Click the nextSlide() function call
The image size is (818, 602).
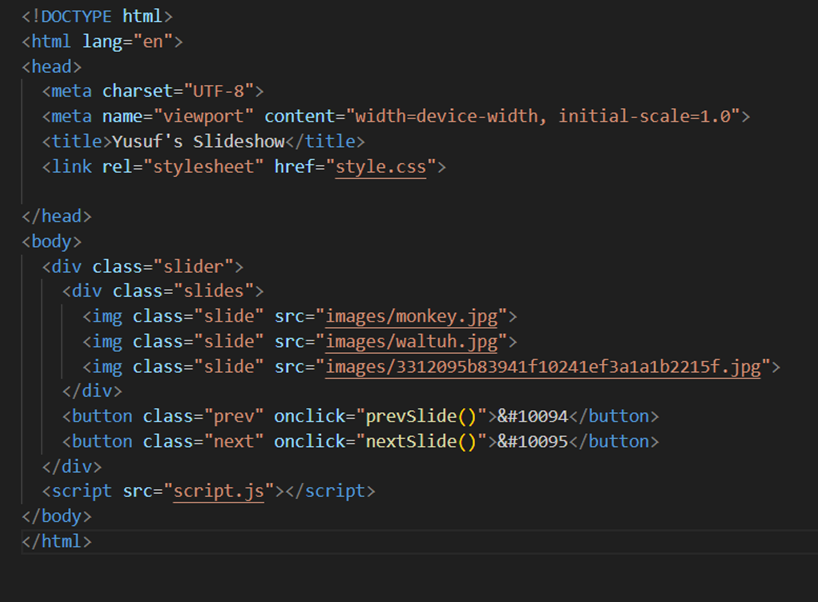click(x=414, y=441)
